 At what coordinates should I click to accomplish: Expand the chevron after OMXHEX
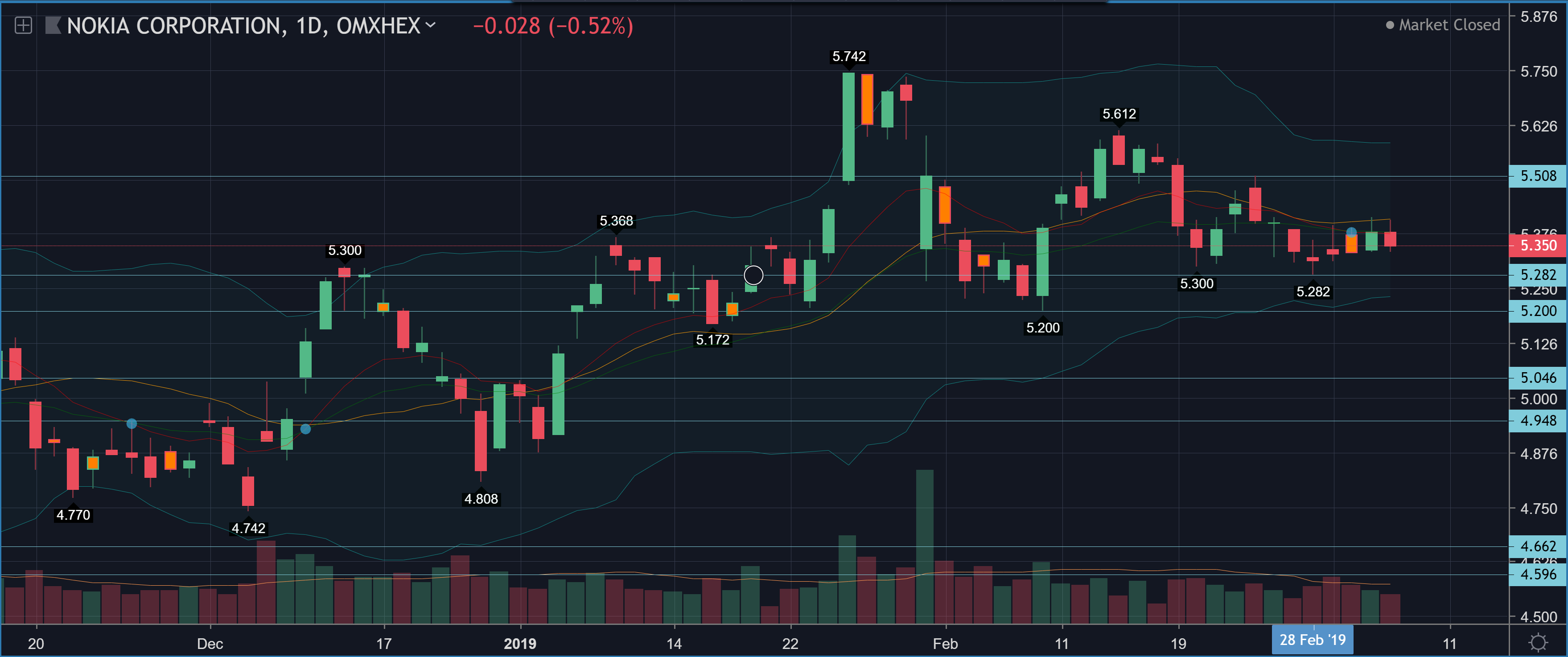(x=430, y=25)
